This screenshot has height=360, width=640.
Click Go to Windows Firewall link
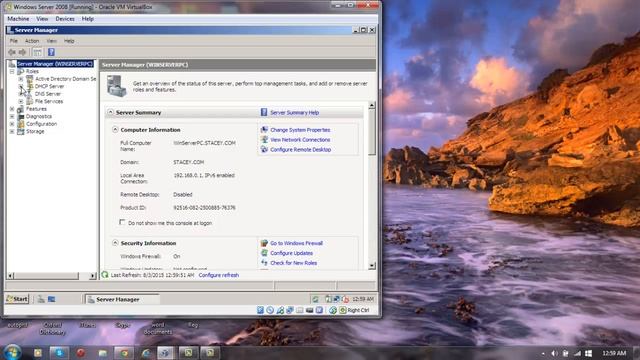click(296, 243)
